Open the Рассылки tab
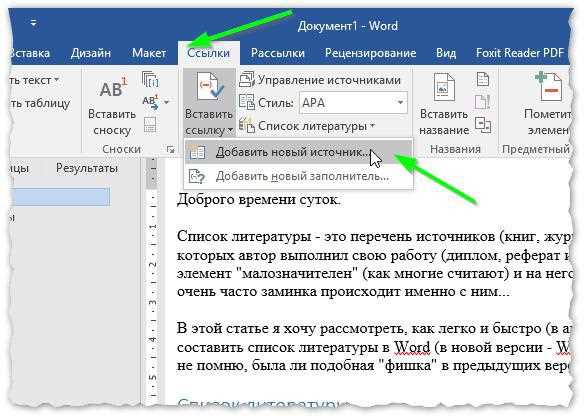584x418 pixels. click(x=277, y=53)
